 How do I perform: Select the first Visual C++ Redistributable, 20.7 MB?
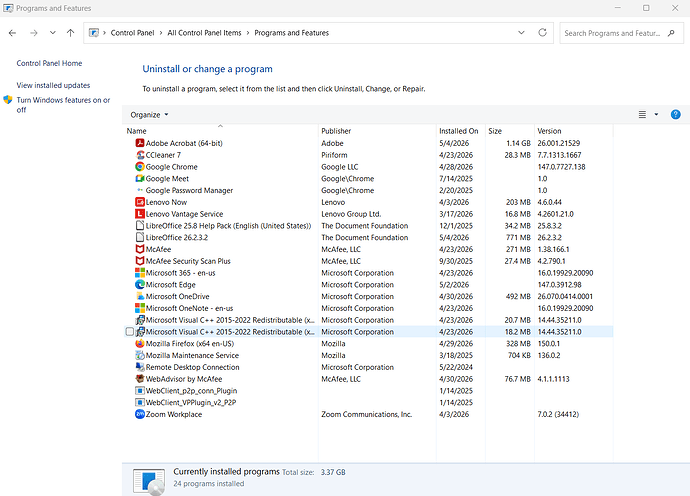click(x=369, y=320)
